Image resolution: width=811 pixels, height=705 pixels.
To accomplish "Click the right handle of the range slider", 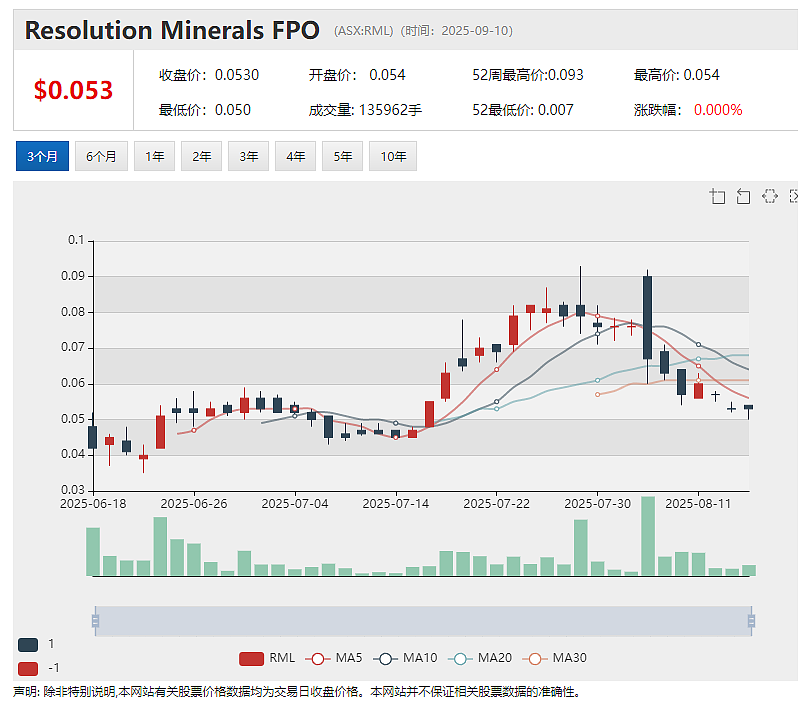I will point(752,621).
